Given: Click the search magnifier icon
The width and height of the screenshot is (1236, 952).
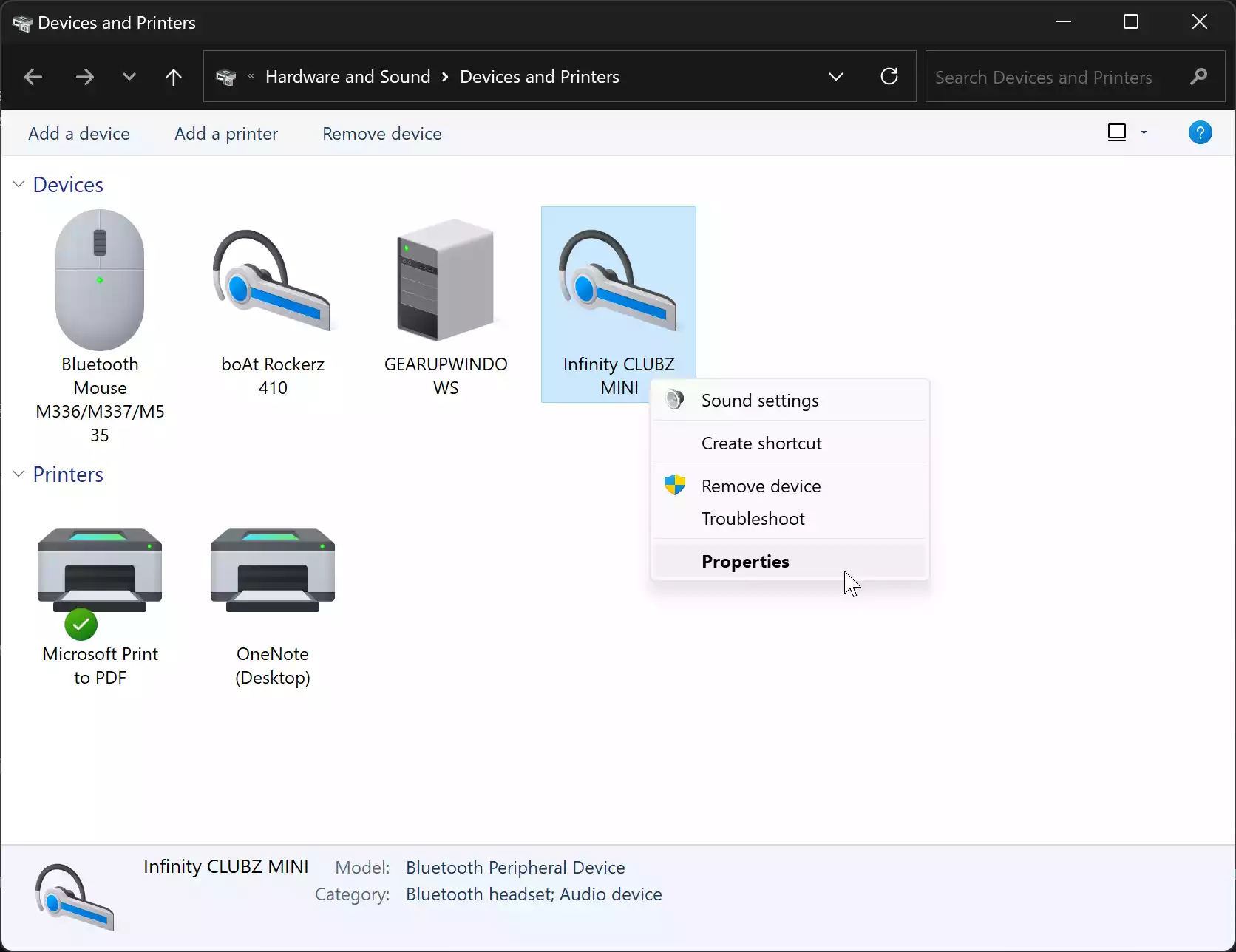Looking at the screenshot, I should tap(1198, 77).
